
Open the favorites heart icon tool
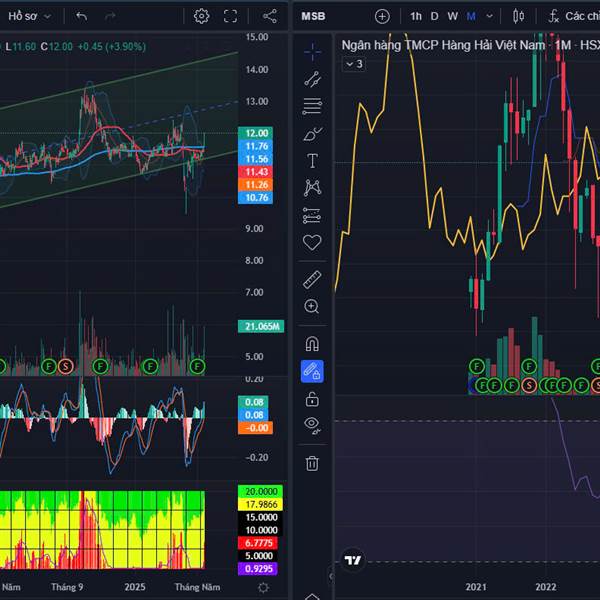tap(312, 242)
